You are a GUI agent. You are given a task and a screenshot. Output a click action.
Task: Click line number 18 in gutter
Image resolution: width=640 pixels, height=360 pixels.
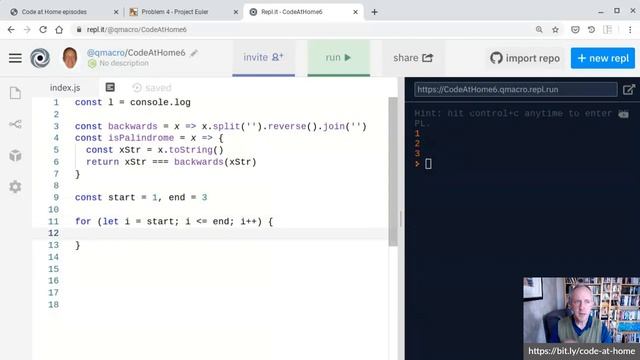[x=53, y=305]
